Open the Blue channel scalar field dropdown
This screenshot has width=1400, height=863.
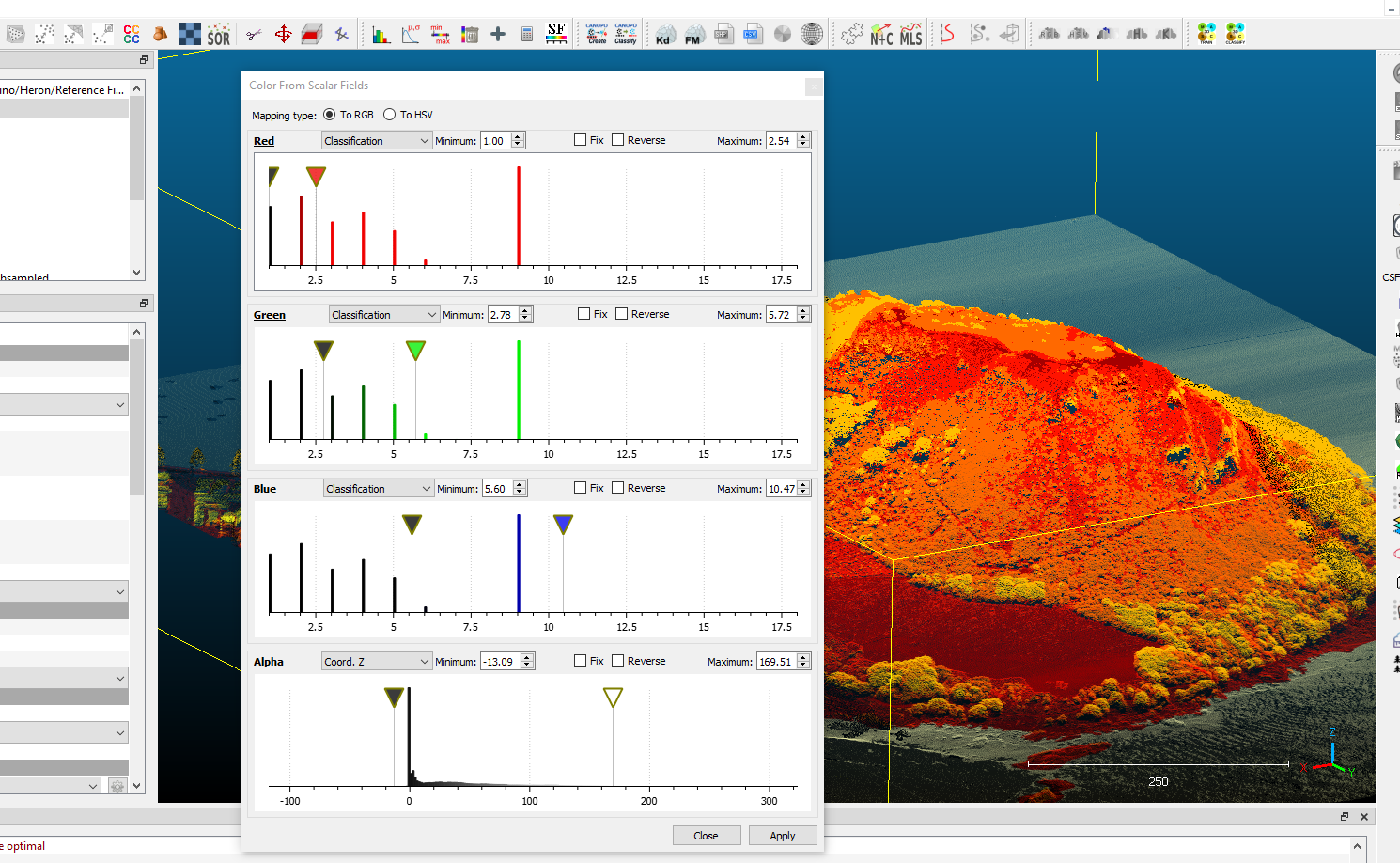[x=378, y=489]
